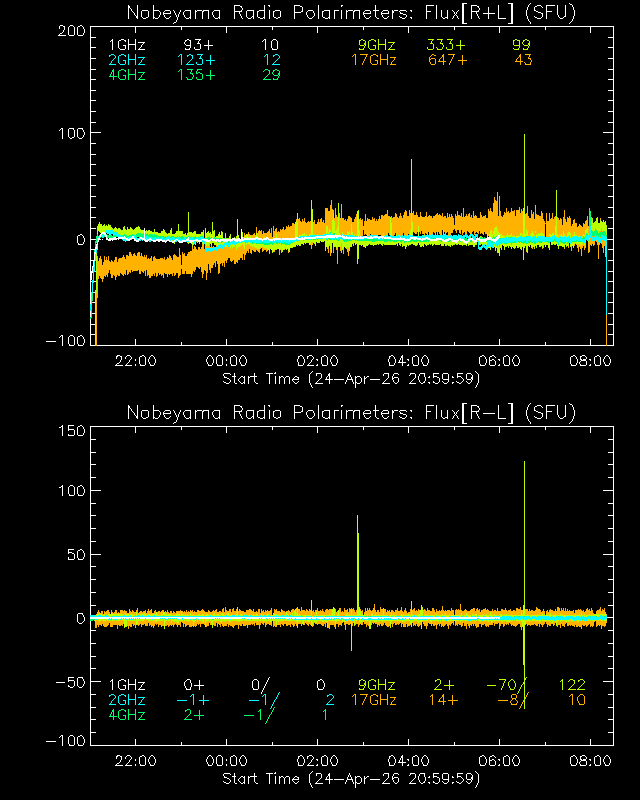
Task: Click the 122 value in lower legend
Action: [572, 685]
